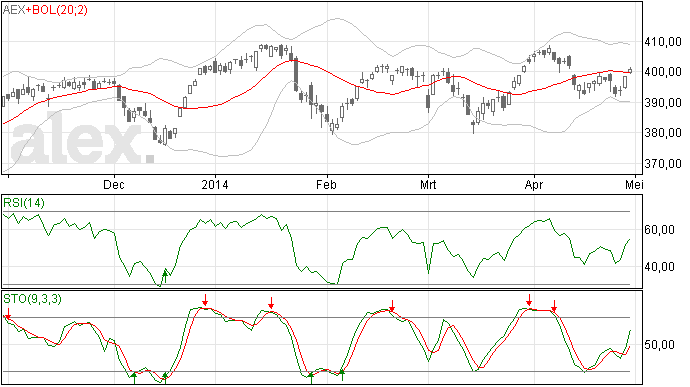Click the green stochastic buy arrow in early February

(342, 375)
